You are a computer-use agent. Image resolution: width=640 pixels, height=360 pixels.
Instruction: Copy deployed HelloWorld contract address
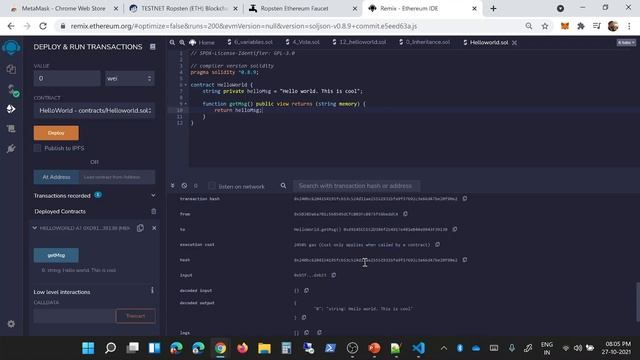(x=140, y=228)
